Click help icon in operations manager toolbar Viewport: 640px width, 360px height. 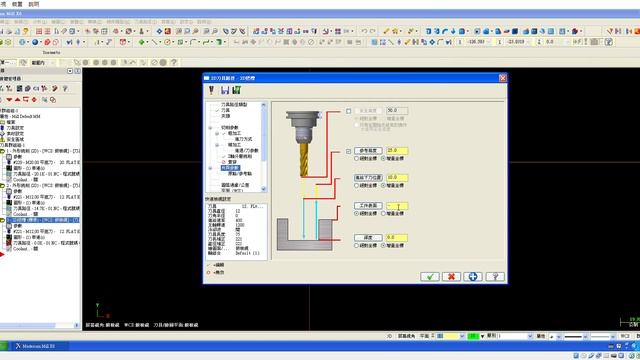pyautogui.click(x=65, y=88)
